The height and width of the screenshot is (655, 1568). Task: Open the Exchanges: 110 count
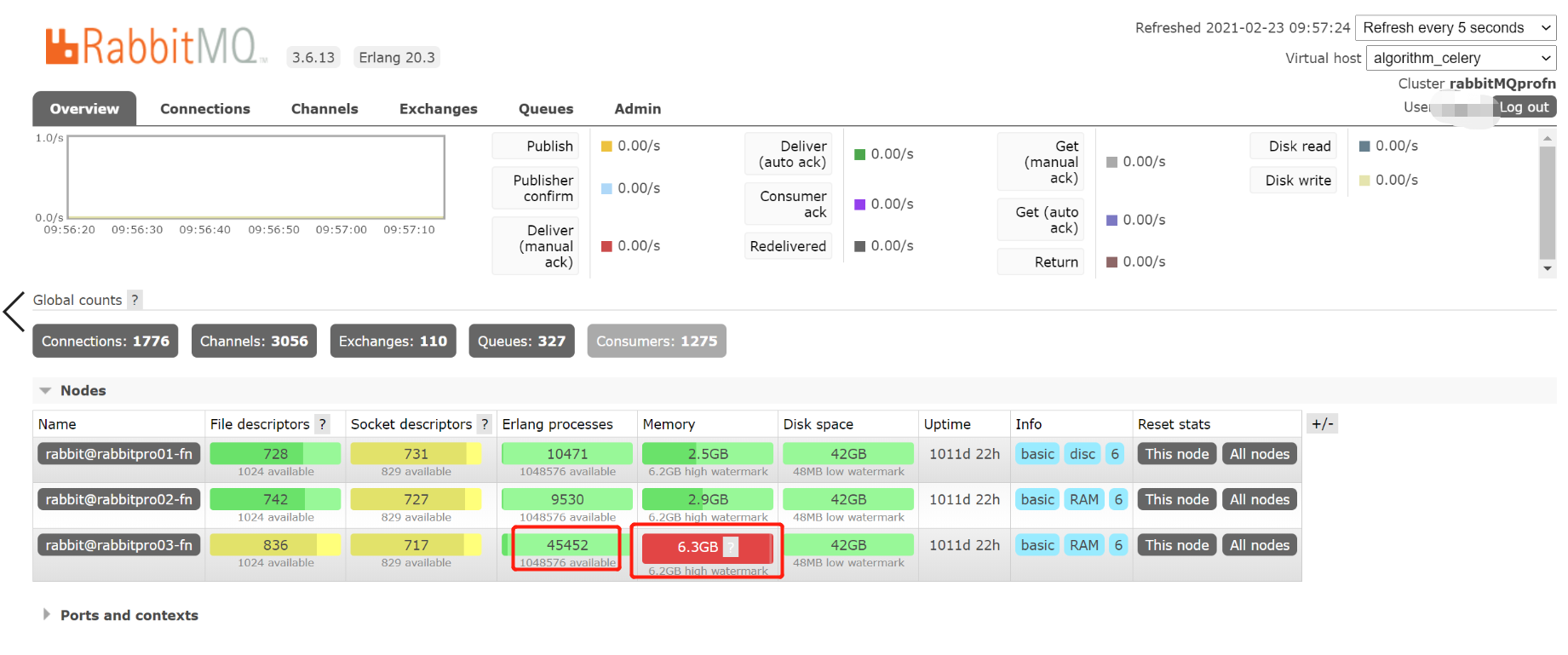(x=393, y=341)
